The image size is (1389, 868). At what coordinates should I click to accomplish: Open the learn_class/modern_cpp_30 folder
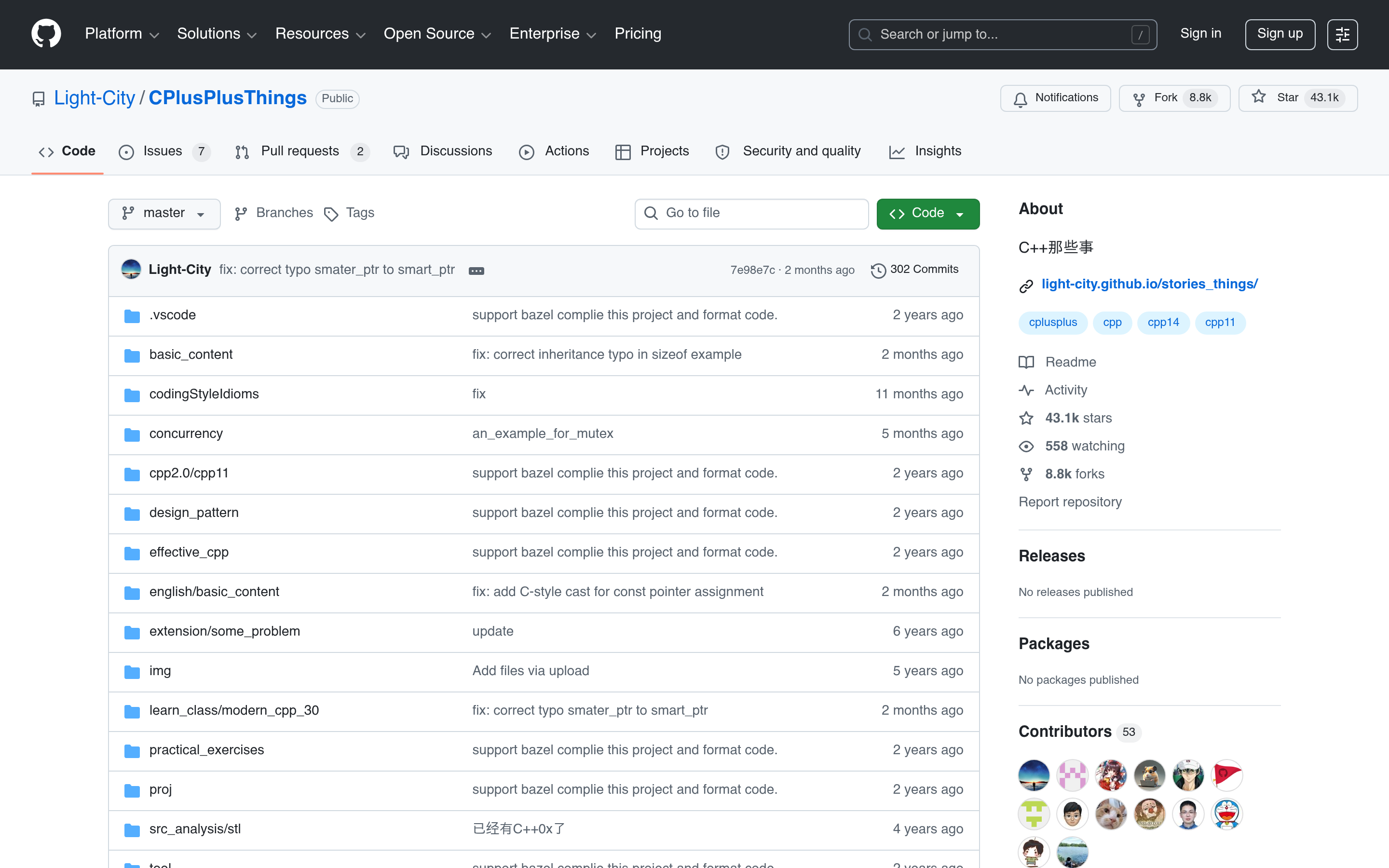(233, 711)
